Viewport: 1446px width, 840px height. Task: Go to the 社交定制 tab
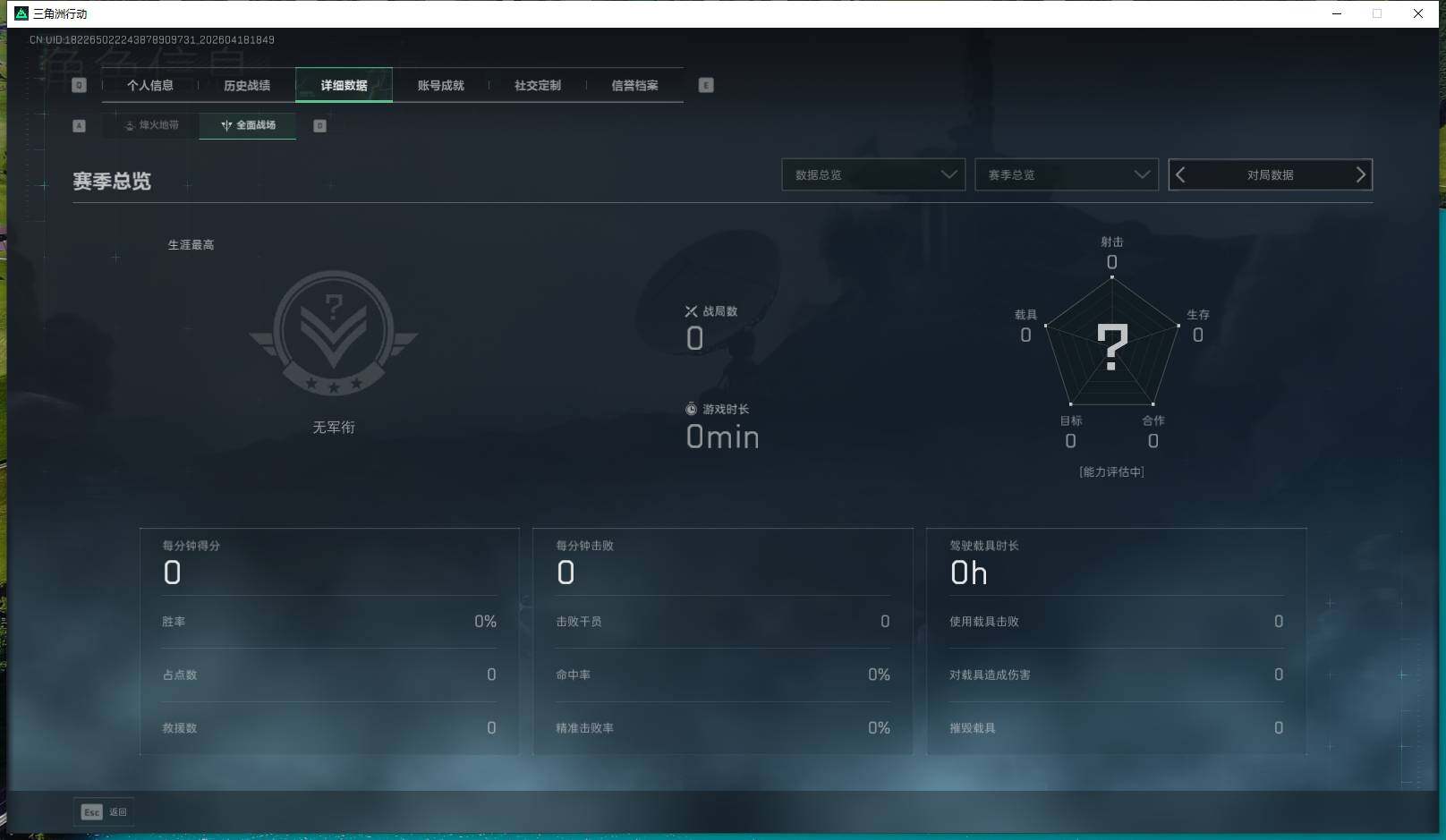point(538,86)
